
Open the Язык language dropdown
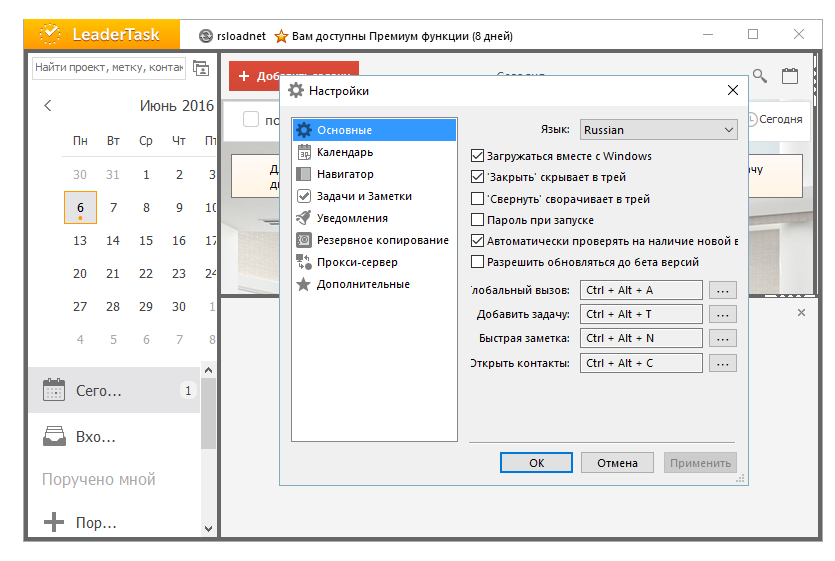(x=659, y=130)
